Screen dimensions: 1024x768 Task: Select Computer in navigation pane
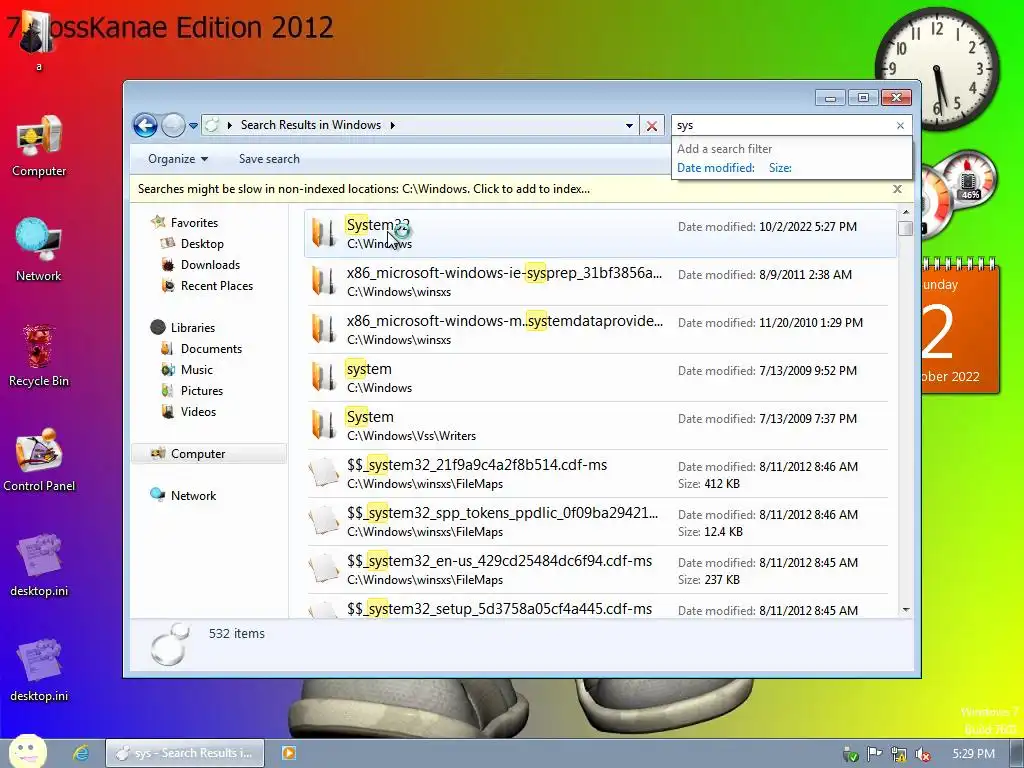point(209,454)
